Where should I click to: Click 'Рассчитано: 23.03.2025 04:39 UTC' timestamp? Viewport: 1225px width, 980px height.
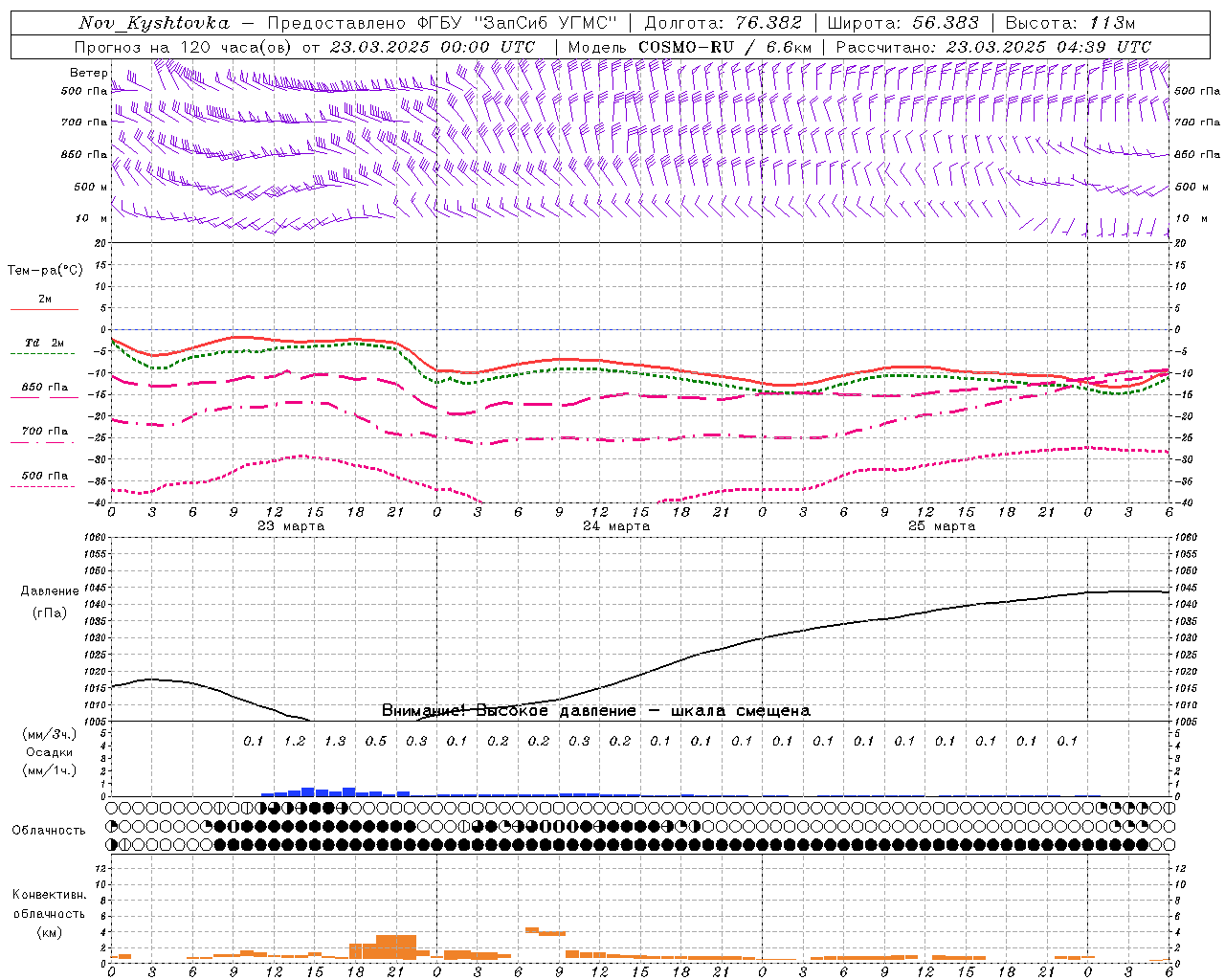993,46
